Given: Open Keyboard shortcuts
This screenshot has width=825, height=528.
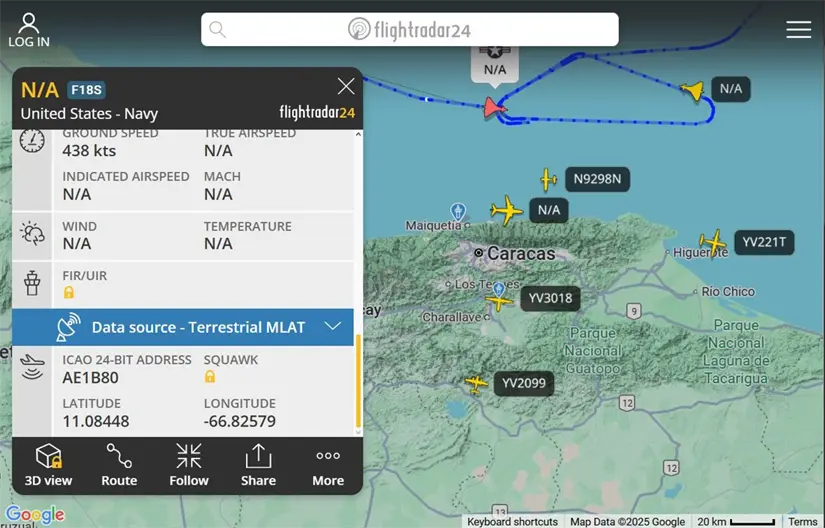Looking at the screenshot, I should coord(512,522).
